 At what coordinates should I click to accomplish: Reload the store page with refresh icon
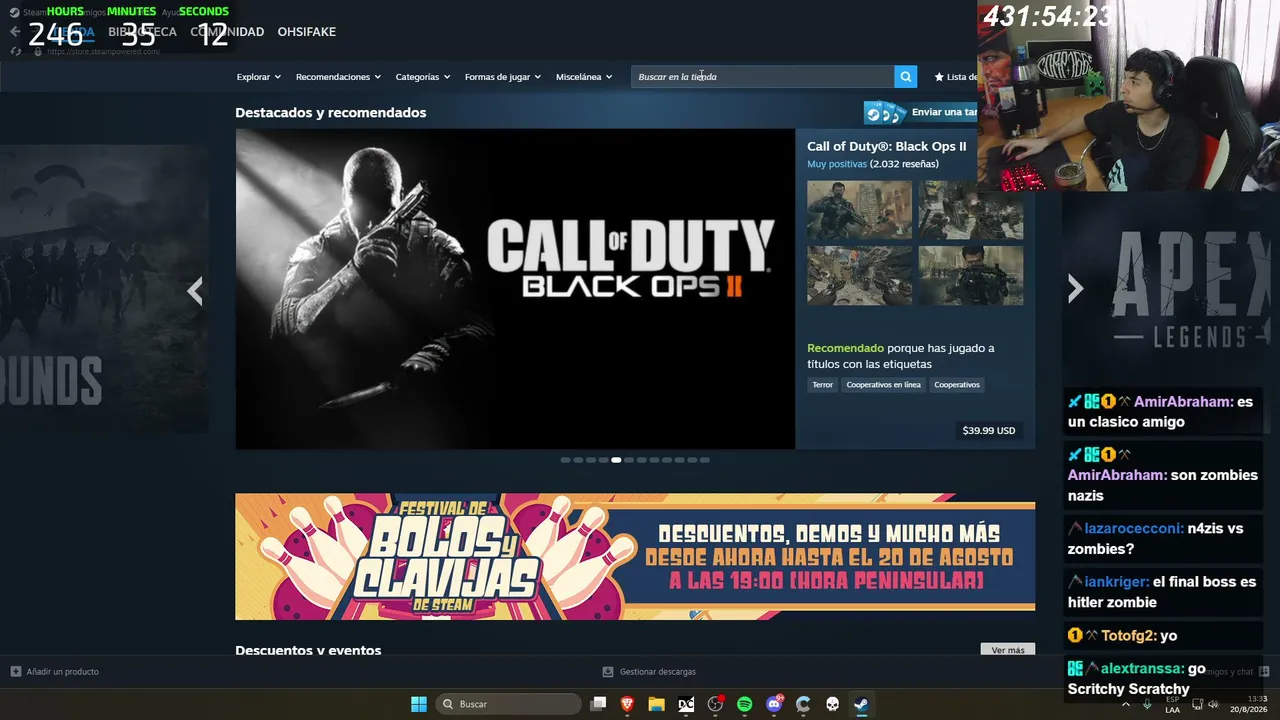click(15, 51)
